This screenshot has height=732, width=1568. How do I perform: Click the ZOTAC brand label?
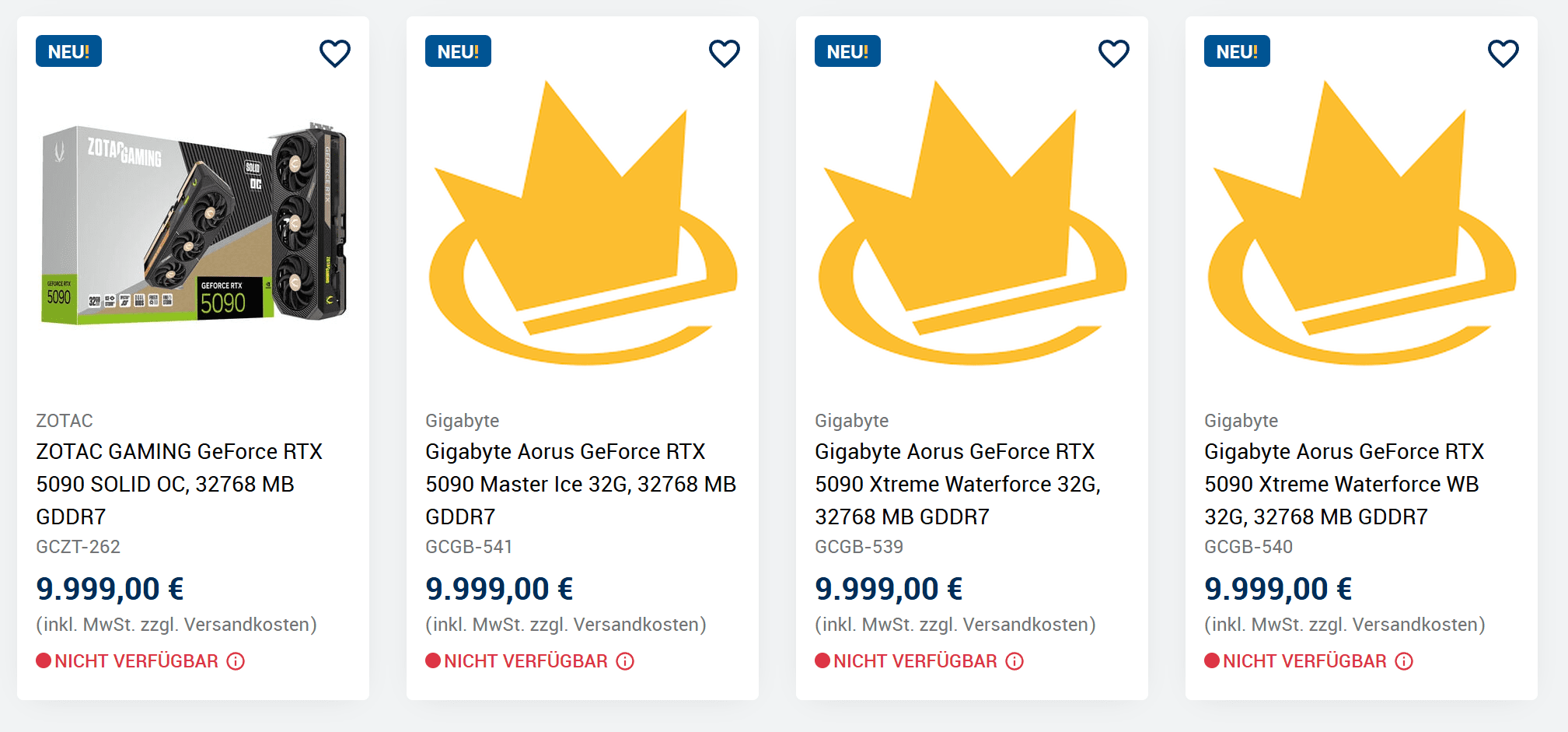(x=65, y=421)
